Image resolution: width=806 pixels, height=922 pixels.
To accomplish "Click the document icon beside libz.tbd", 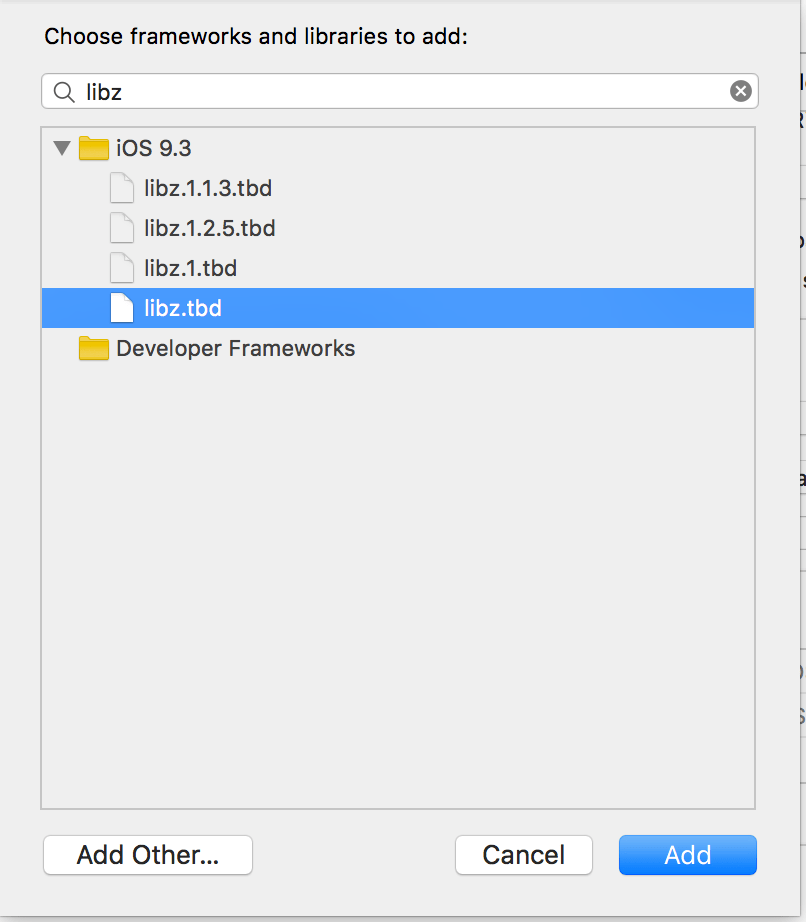I will (x=121, y=308).
